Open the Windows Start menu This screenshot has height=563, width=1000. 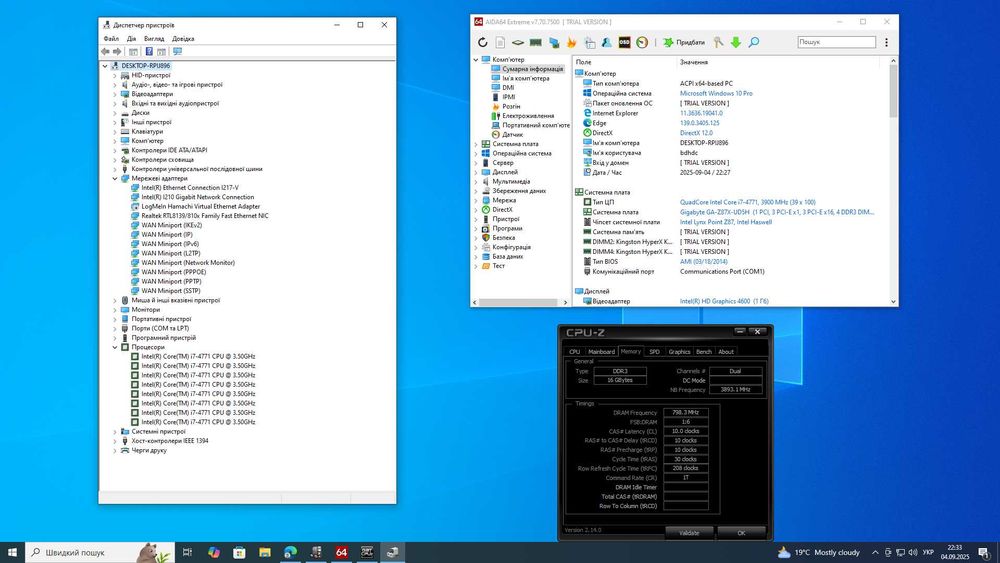coord(12,552)
